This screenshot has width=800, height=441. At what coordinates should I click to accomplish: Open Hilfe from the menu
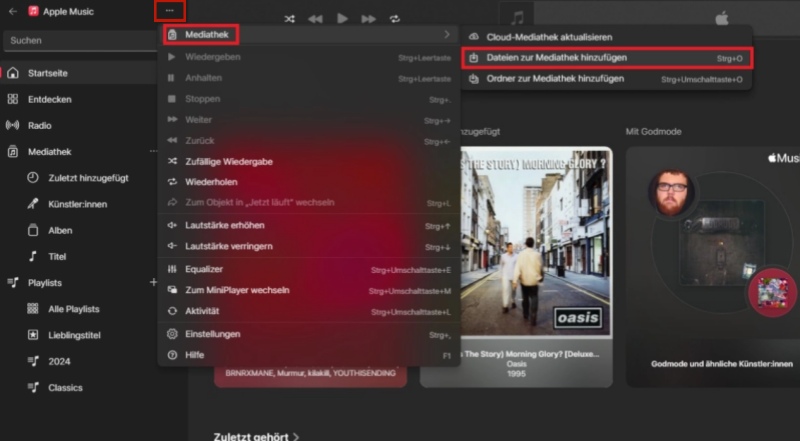(x=309, y=355)
